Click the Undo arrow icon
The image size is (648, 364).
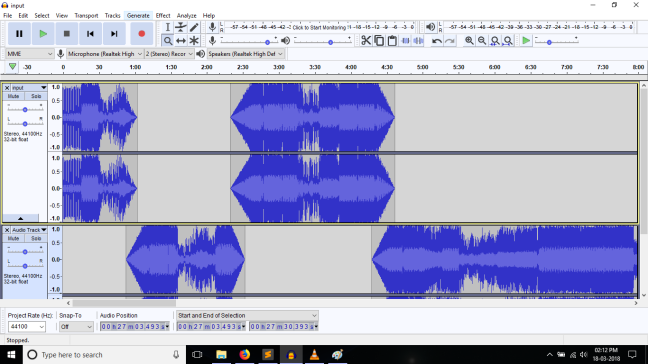[437, 40]
